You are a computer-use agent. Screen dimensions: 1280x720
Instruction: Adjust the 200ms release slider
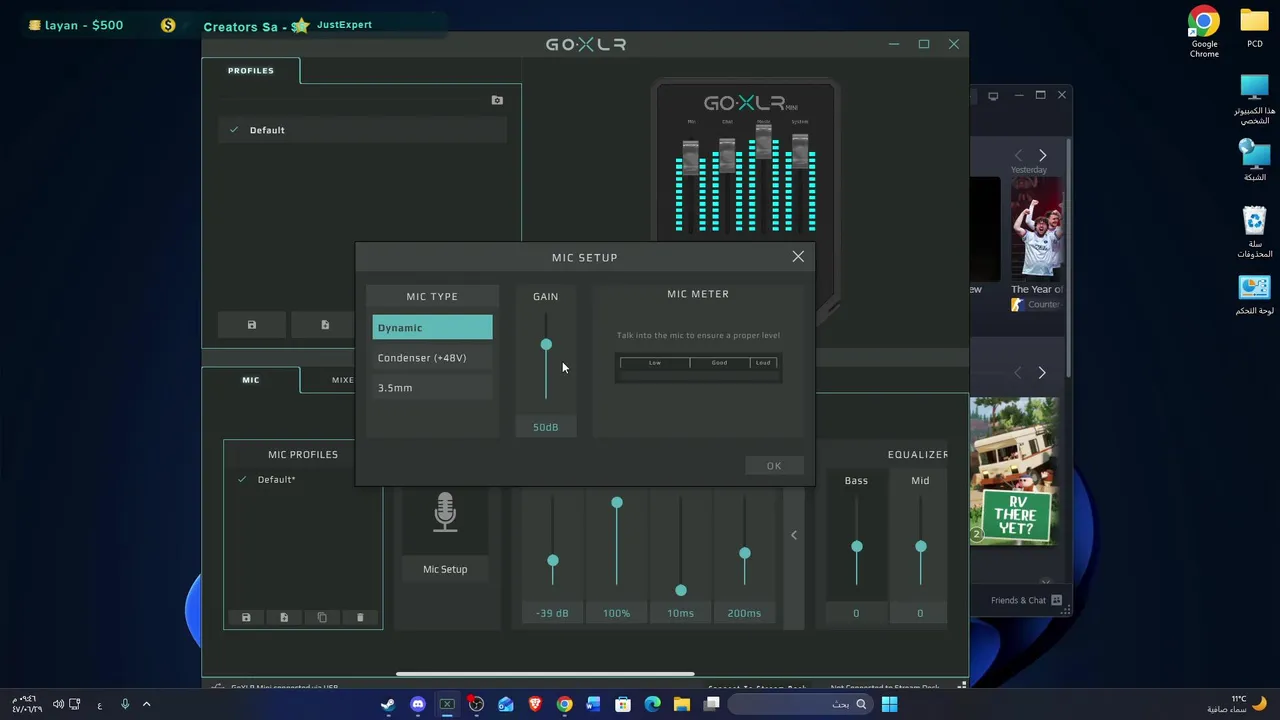(x=745, y=553)
